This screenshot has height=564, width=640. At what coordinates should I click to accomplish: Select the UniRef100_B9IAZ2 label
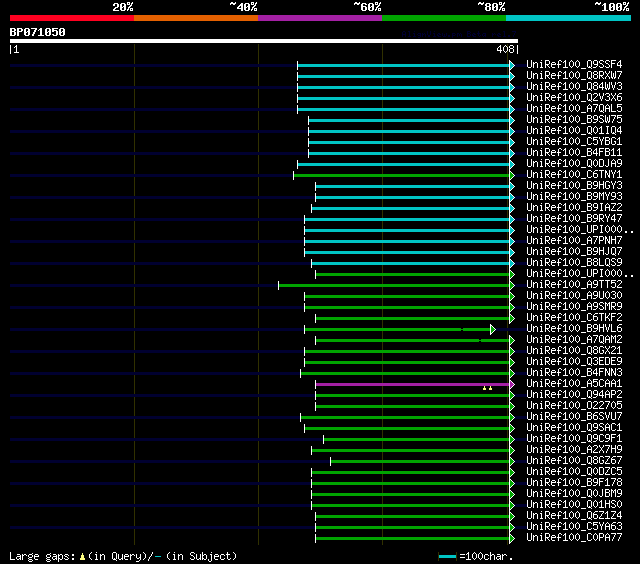coord(574,208)
